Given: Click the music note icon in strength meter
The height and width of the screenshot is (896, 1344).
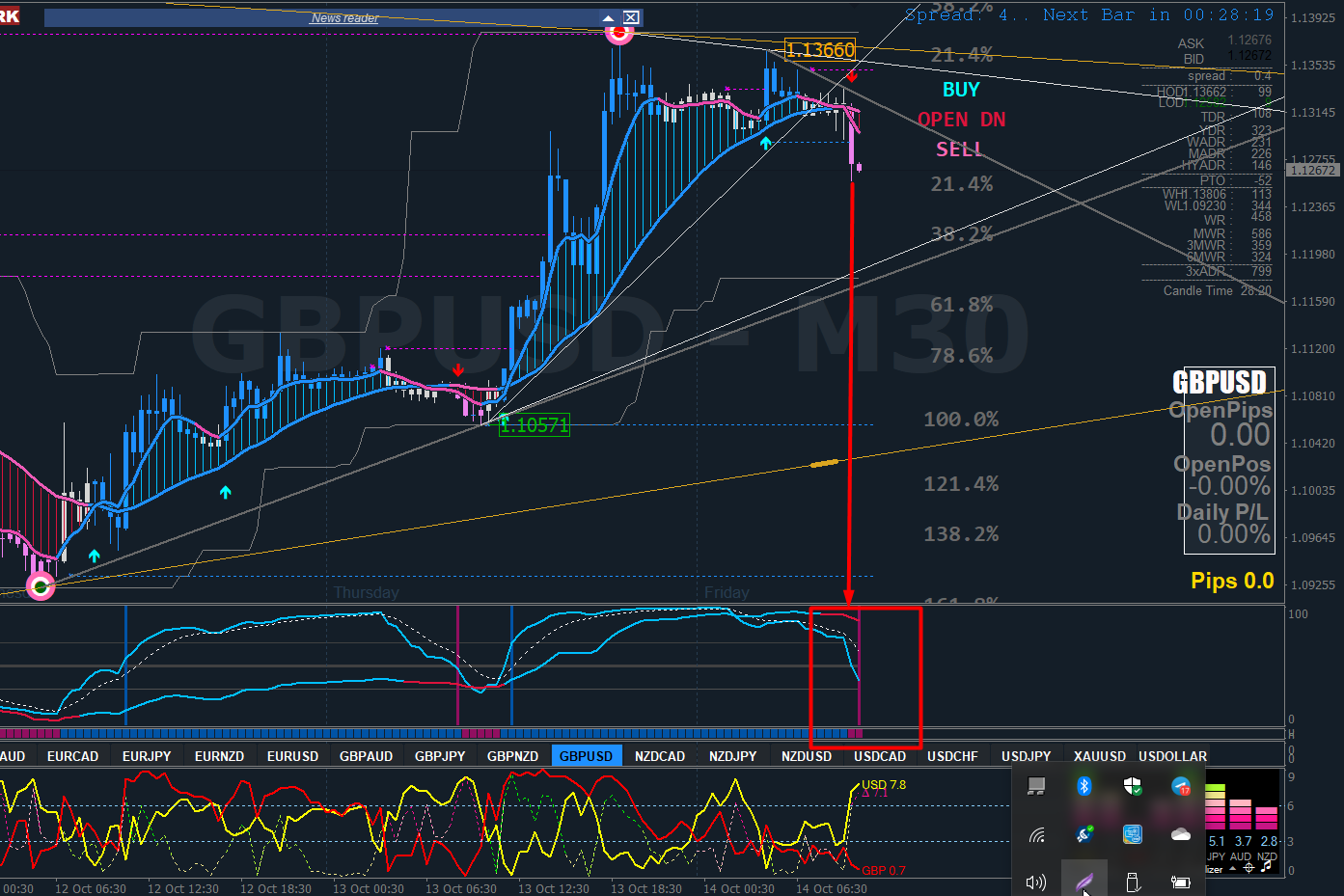Looking at the screenshot, I should pos(1266,866).
